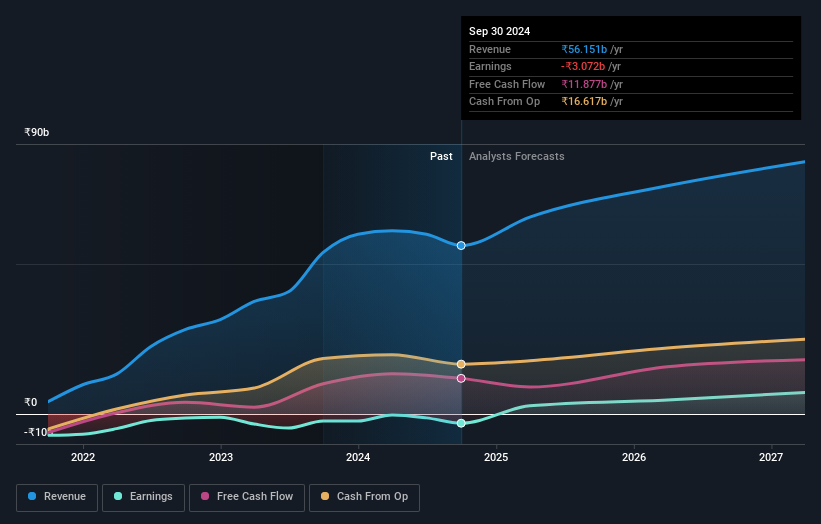Image resolution: width=821 pixels, height=524 pixels.
Task: Click the 2025 x-axis label
Action: pos(496,457)
